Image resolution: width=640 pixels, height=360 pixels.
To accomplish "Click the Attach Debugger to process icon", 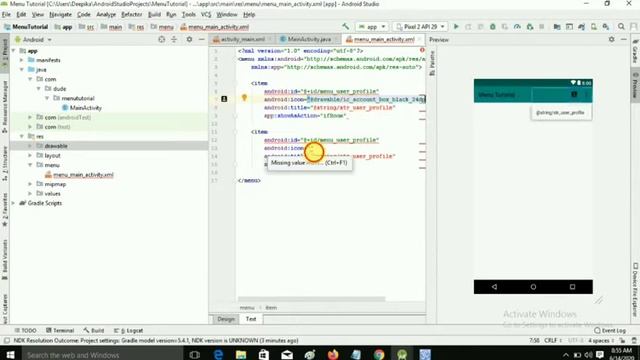I will tap(530, 27).
